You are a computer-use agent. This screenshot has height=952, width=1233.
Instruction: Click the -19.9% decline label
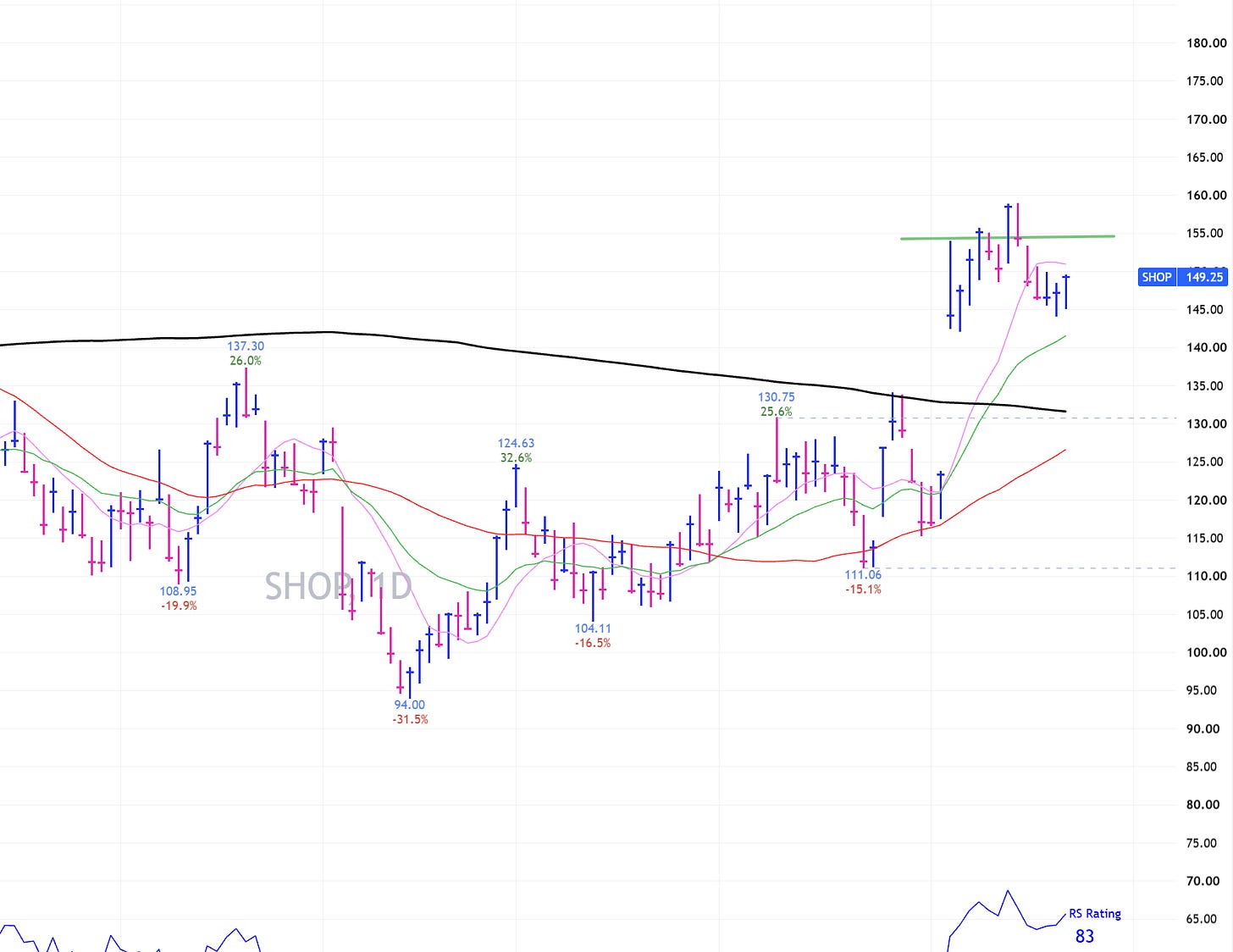(179, 606)
